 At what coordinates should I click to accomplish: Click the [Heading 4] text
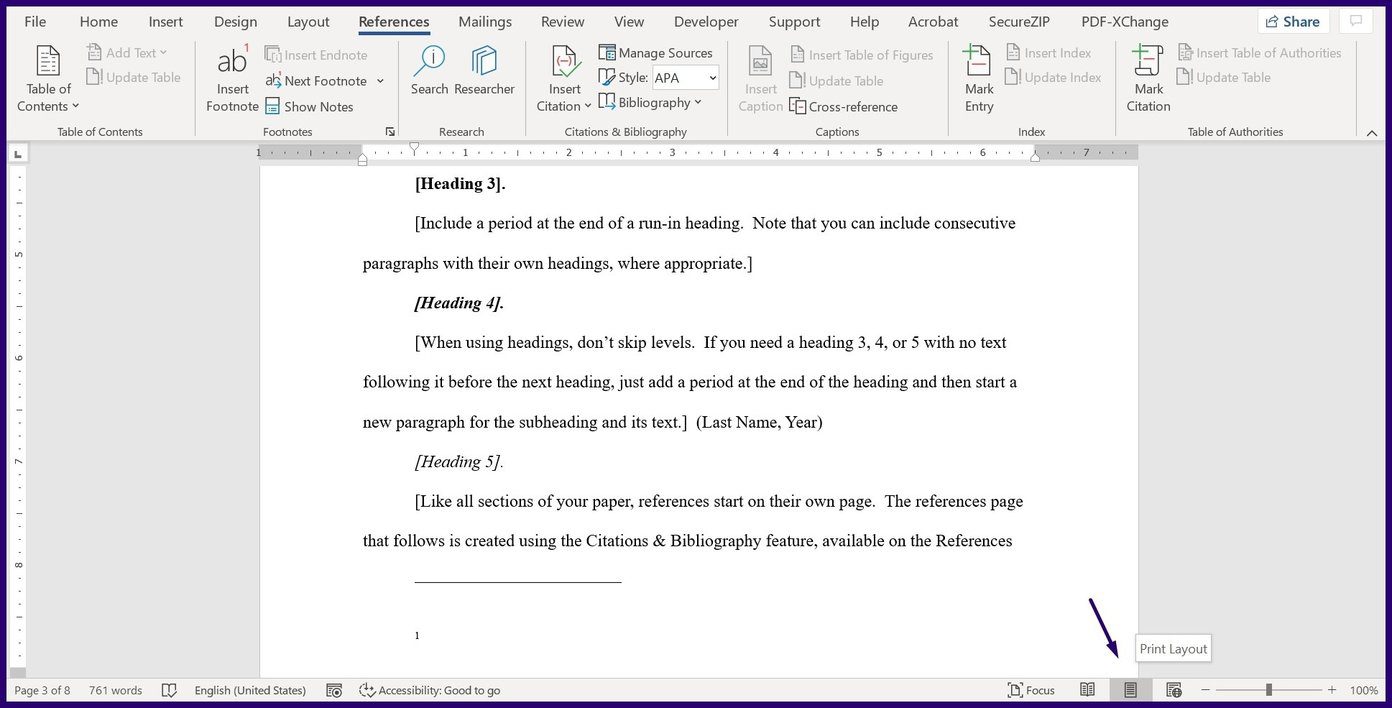[x=460, y=303]
